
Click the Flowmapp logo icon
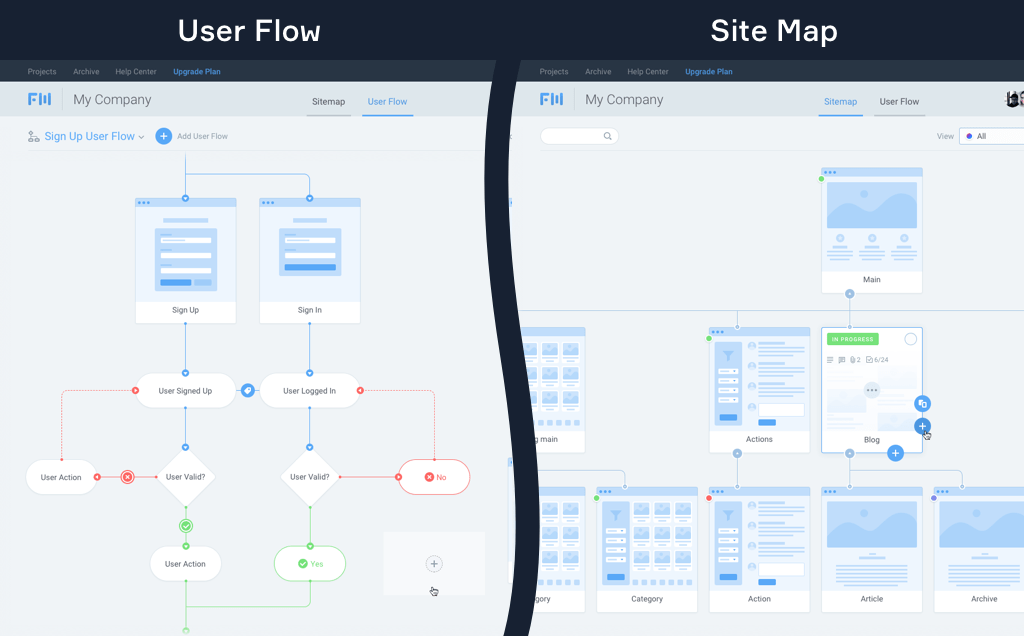point(40,99)
